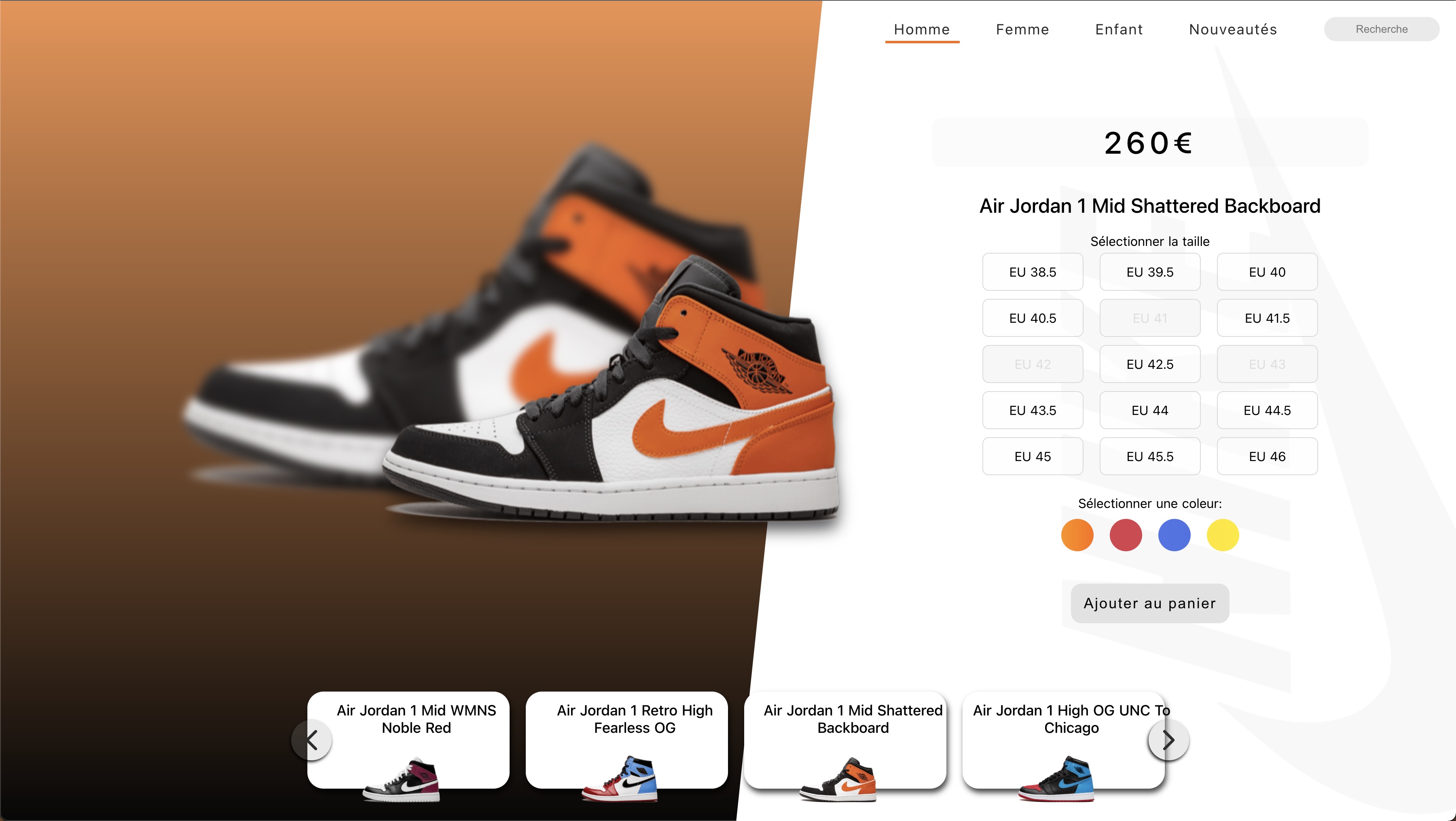The height and width of the screenshot is (821, 1456).
Task: Choose the Air Jordan 1 Mid Shattered Backboard thumbnail
Action: (x=845, y=740)
